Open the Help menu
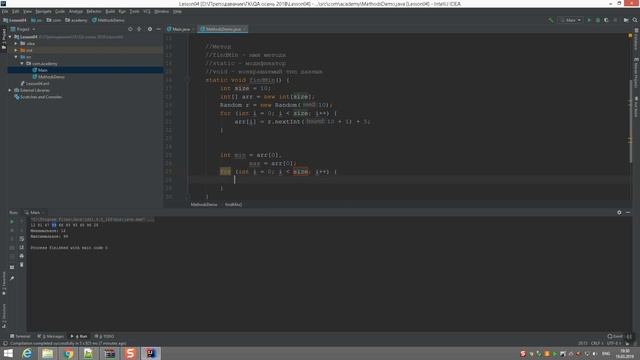Viewport: 640px width, 360px height. [177, 11]
